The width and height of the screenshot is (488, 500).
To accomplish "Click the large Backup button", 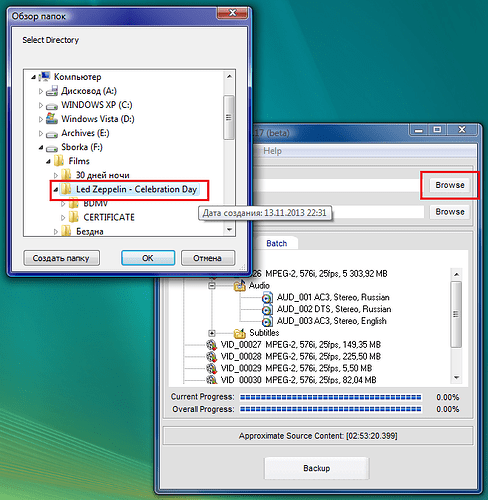I will 317,468.
